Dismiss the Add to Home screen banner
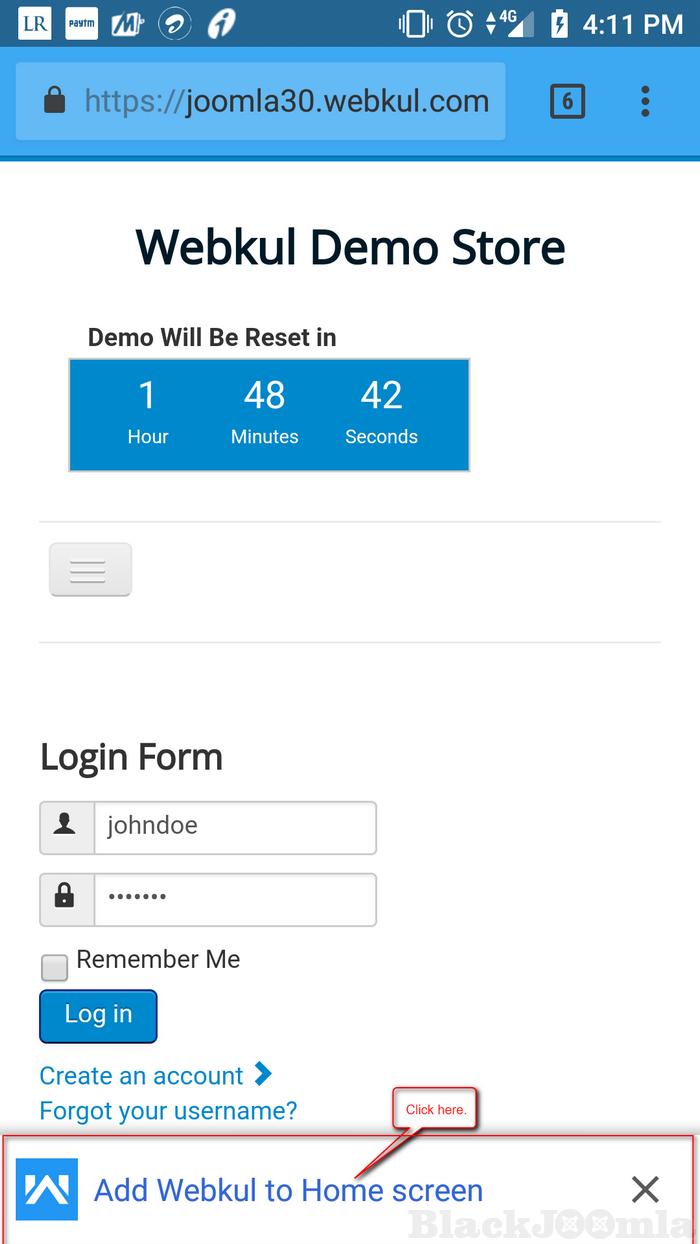The height and width of the screenshot is (1244, 700). click(x=645, y=1189)
